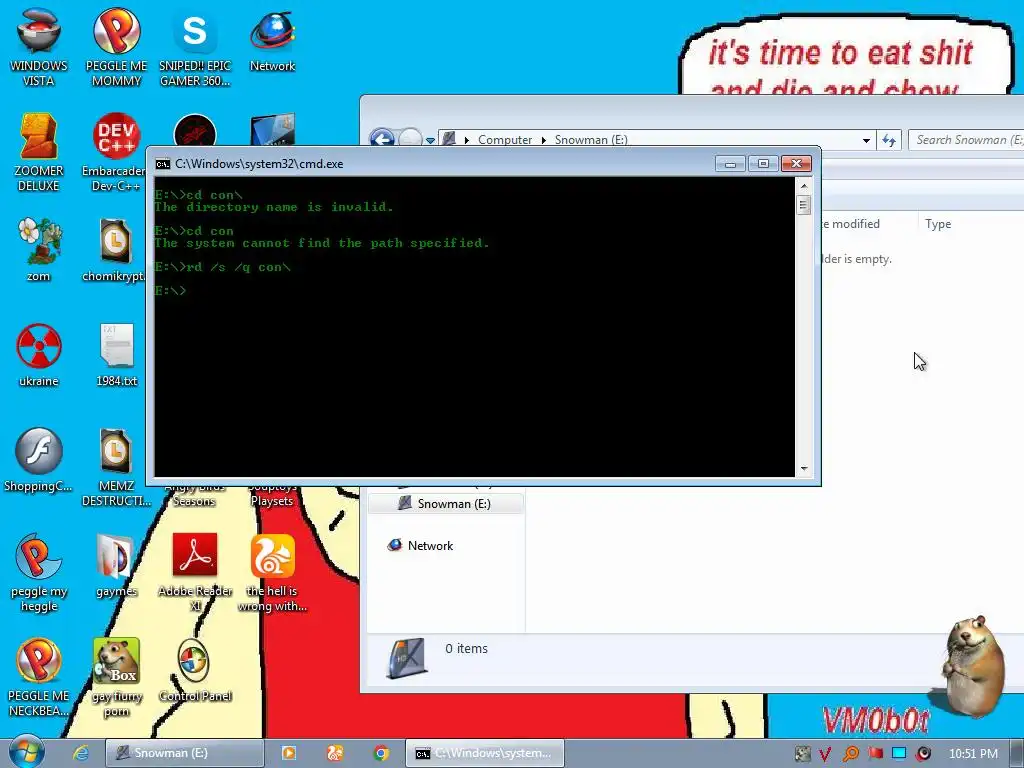The image size is (1024, 768).
Task: Launch Adobe Reader XI from desktop
Action: click(x=195, y=572)
